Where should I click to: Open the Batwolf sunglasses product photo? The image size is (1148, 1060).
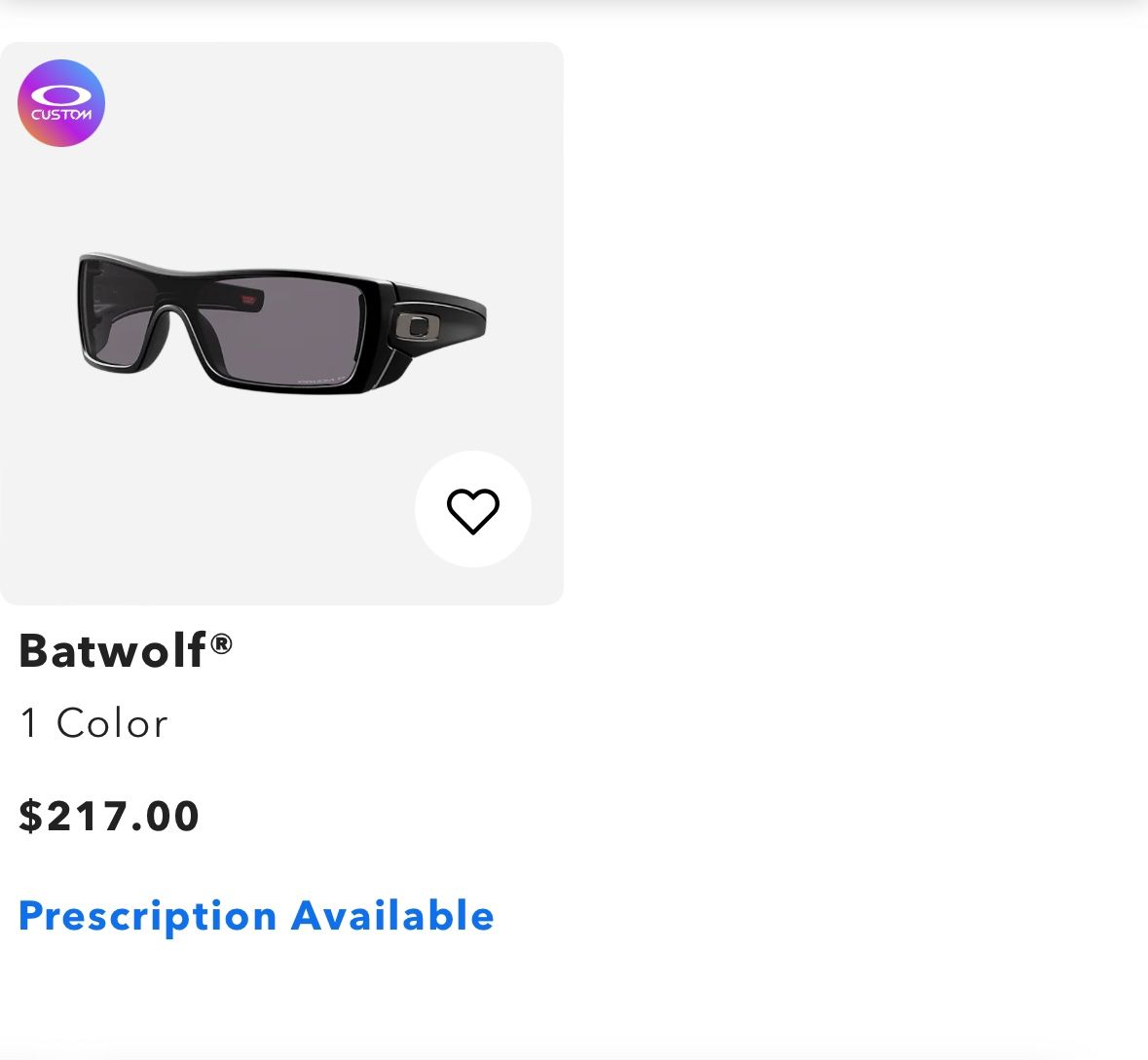tap(282, 321)
